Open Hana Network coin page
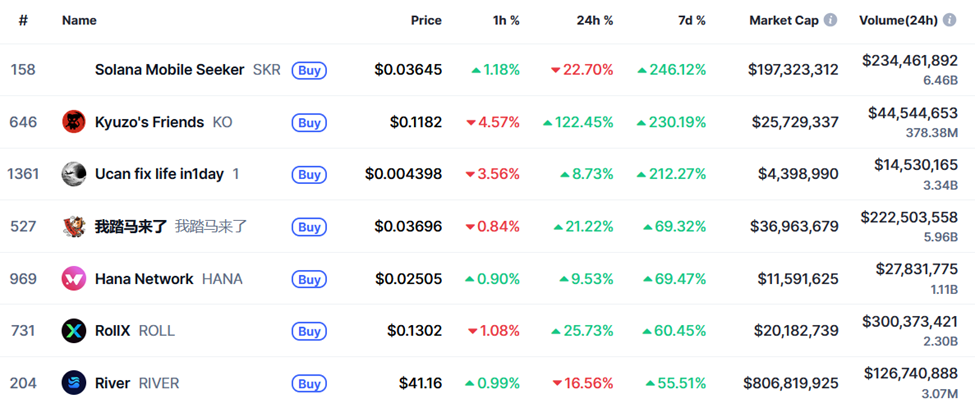This screenshot has height=408, width=975. [144, 278]
